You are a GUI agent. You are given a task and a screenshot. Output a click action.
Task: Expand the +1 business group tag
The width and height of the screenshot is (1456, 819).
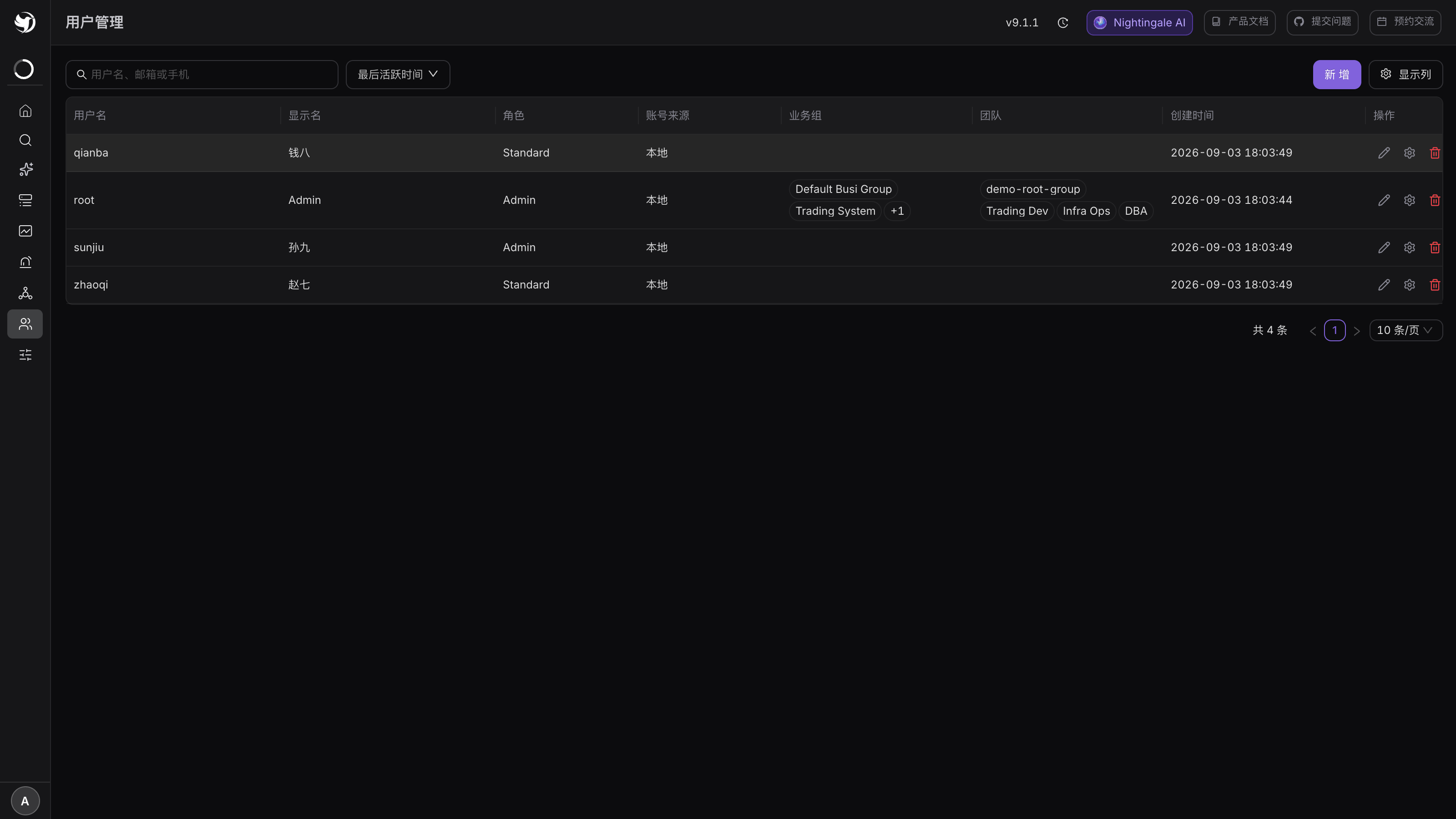[x=897, y=211]
